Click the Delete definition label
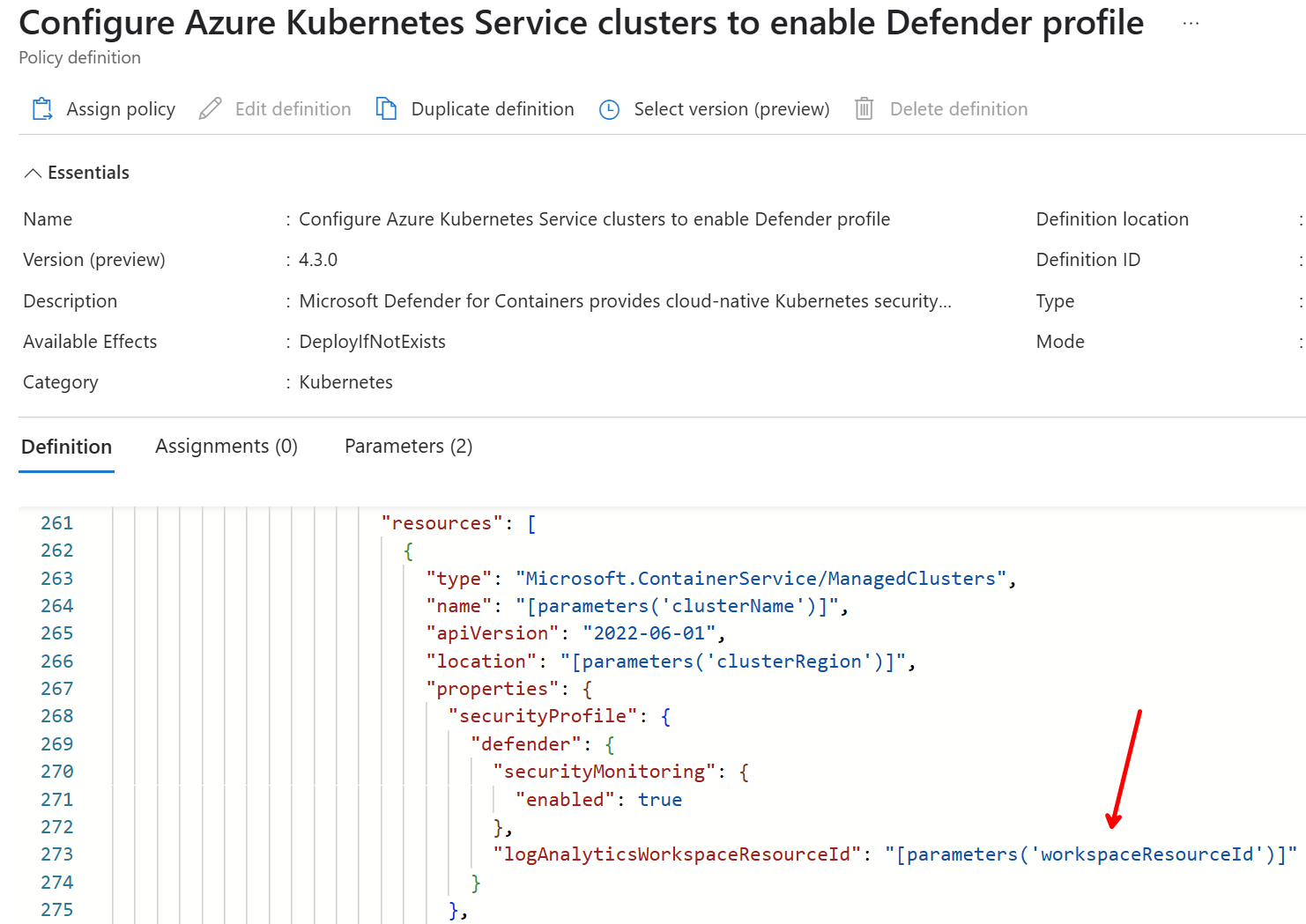1306x924 pixels. (x=959, y=109)
